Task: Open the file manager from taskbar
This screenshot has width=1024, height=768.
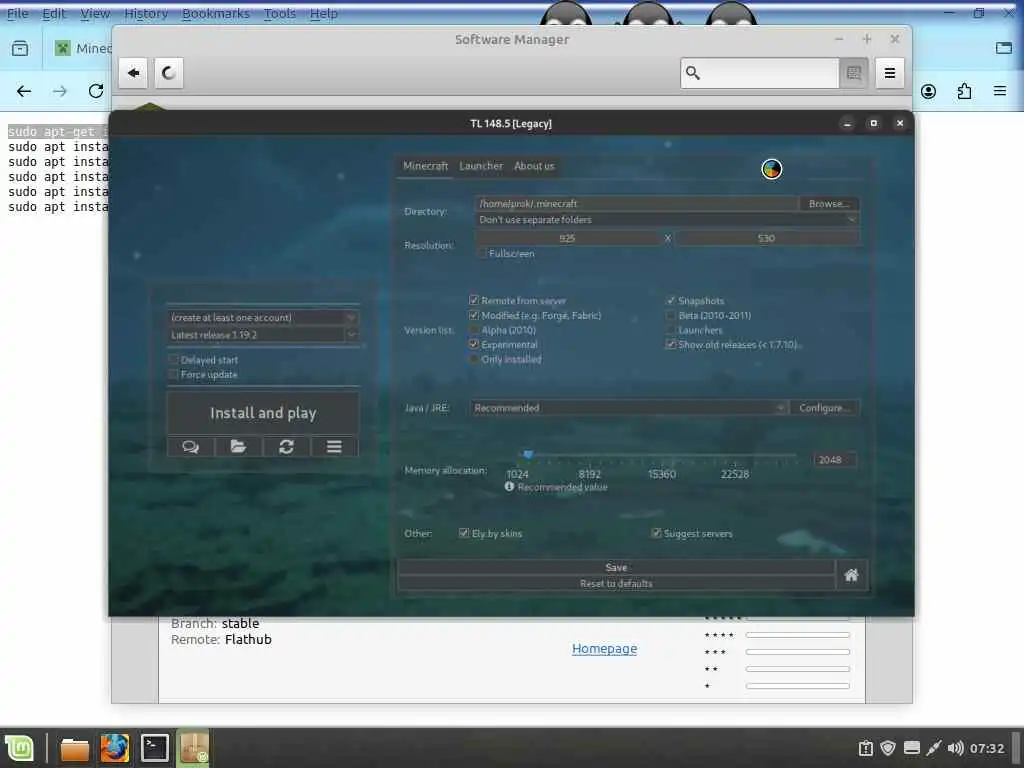Action: pyautogui.click(x=74, y=749)
